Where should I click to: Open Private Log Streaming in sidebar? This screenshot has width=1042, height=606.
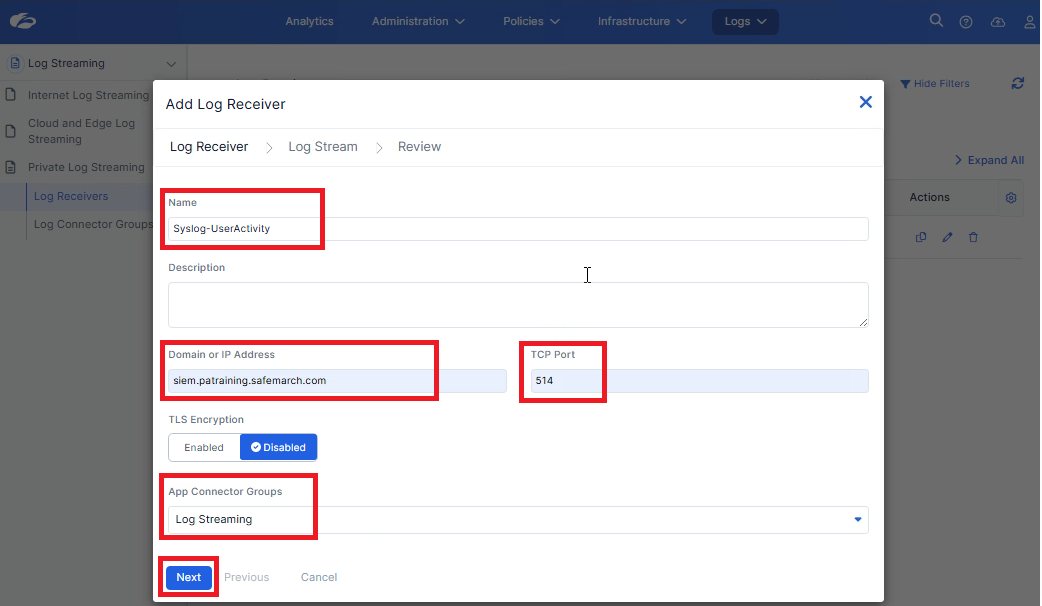pyautogui.click(x=86, y=167)
